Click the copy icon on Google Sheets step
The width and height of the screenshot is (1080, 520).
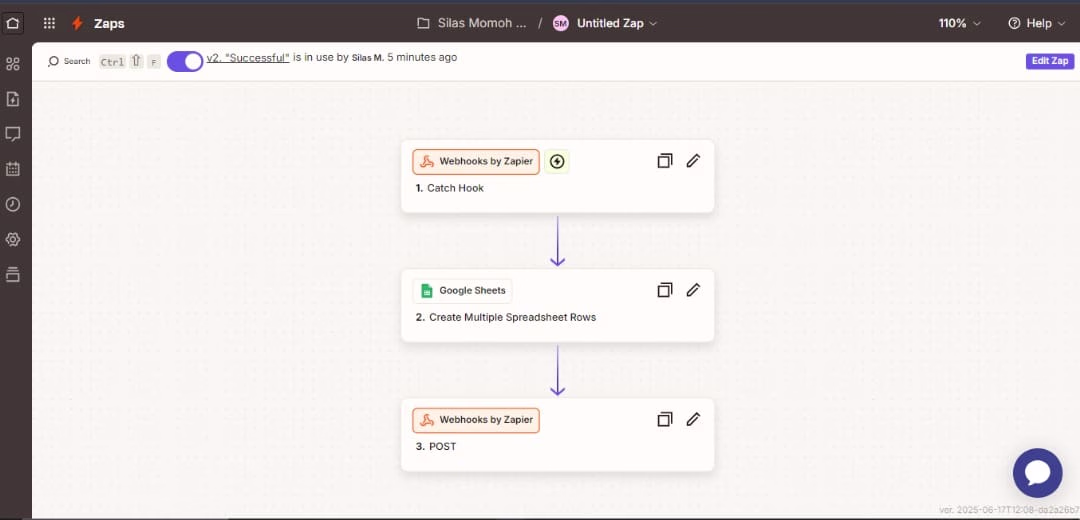(x=664, y=290)
